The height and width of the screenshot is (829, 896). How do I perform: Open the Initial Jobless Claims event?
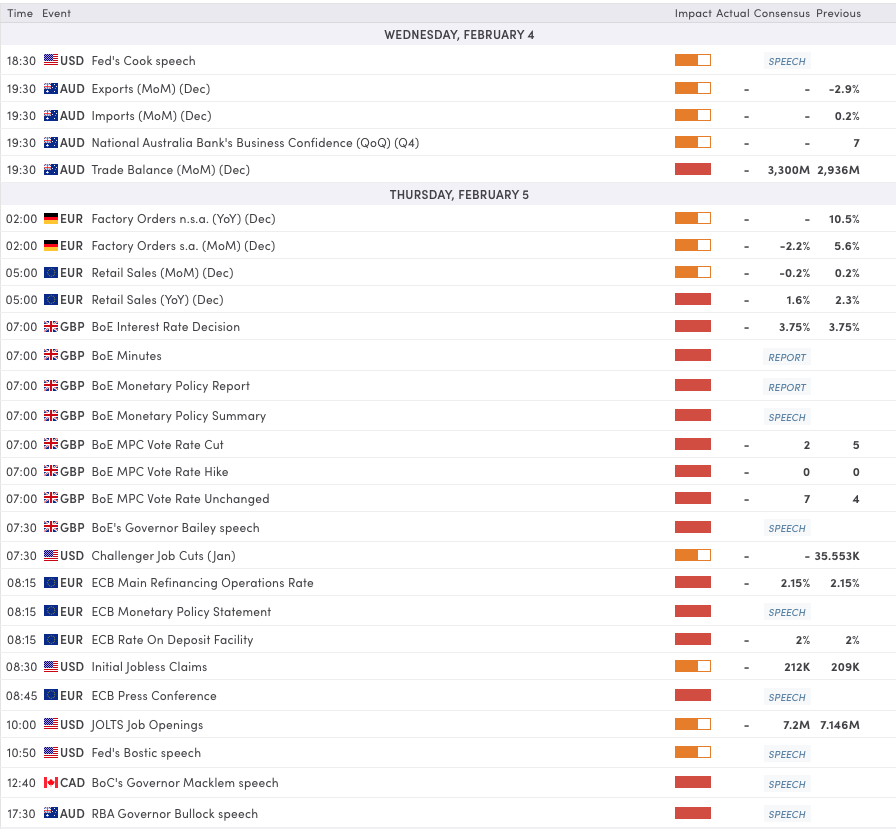point(149,667)
